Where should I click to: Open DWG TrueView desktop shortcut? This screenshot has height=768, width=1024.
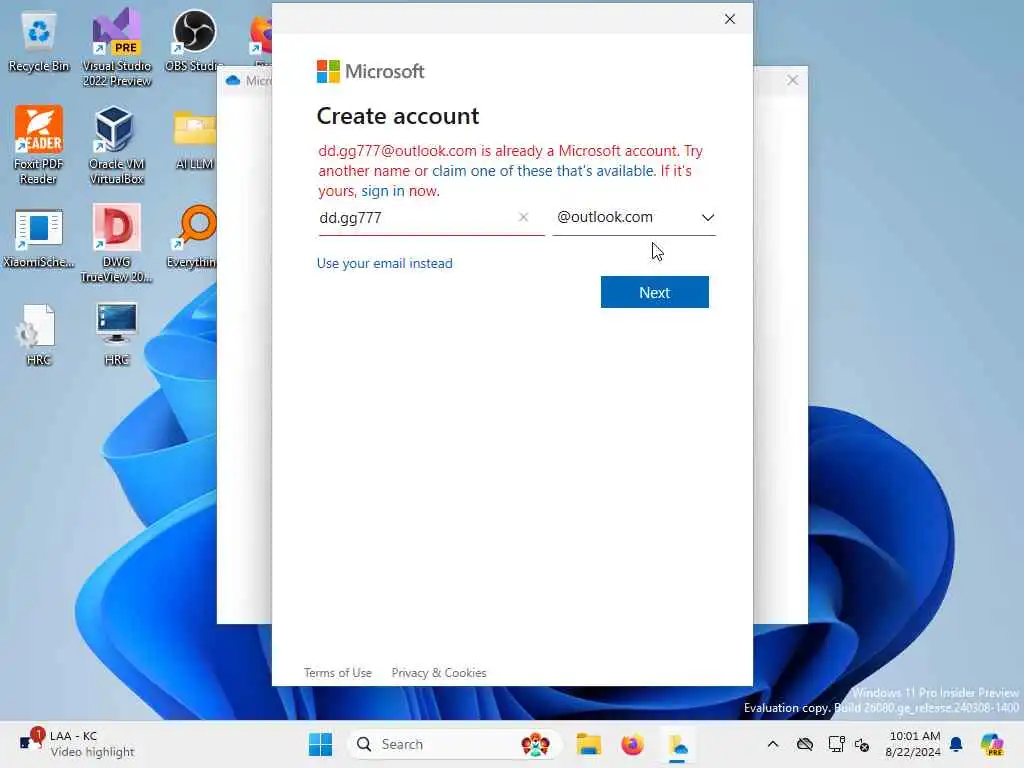116,243
